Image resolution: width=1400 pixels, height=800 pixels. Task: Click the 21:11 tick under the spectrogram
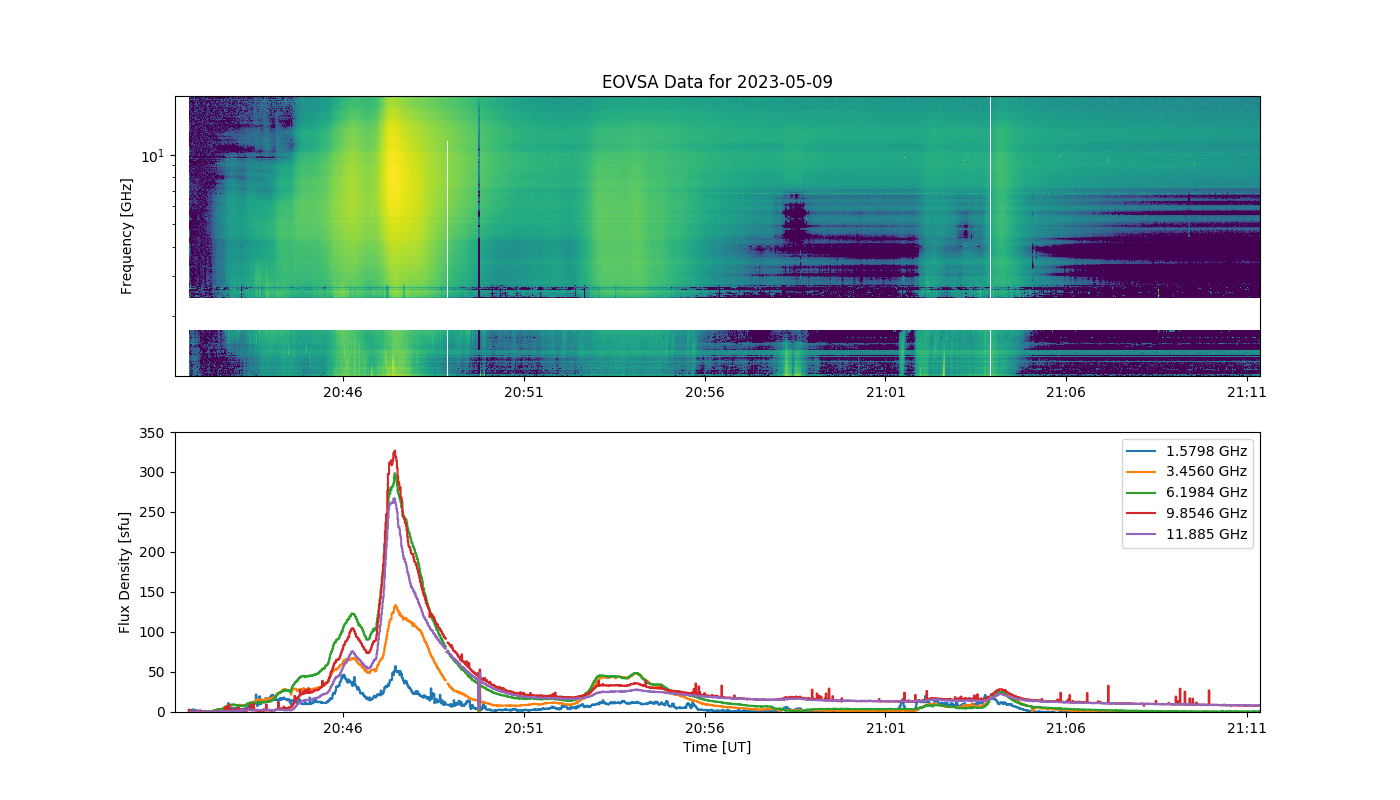[x=1247, y=393]
